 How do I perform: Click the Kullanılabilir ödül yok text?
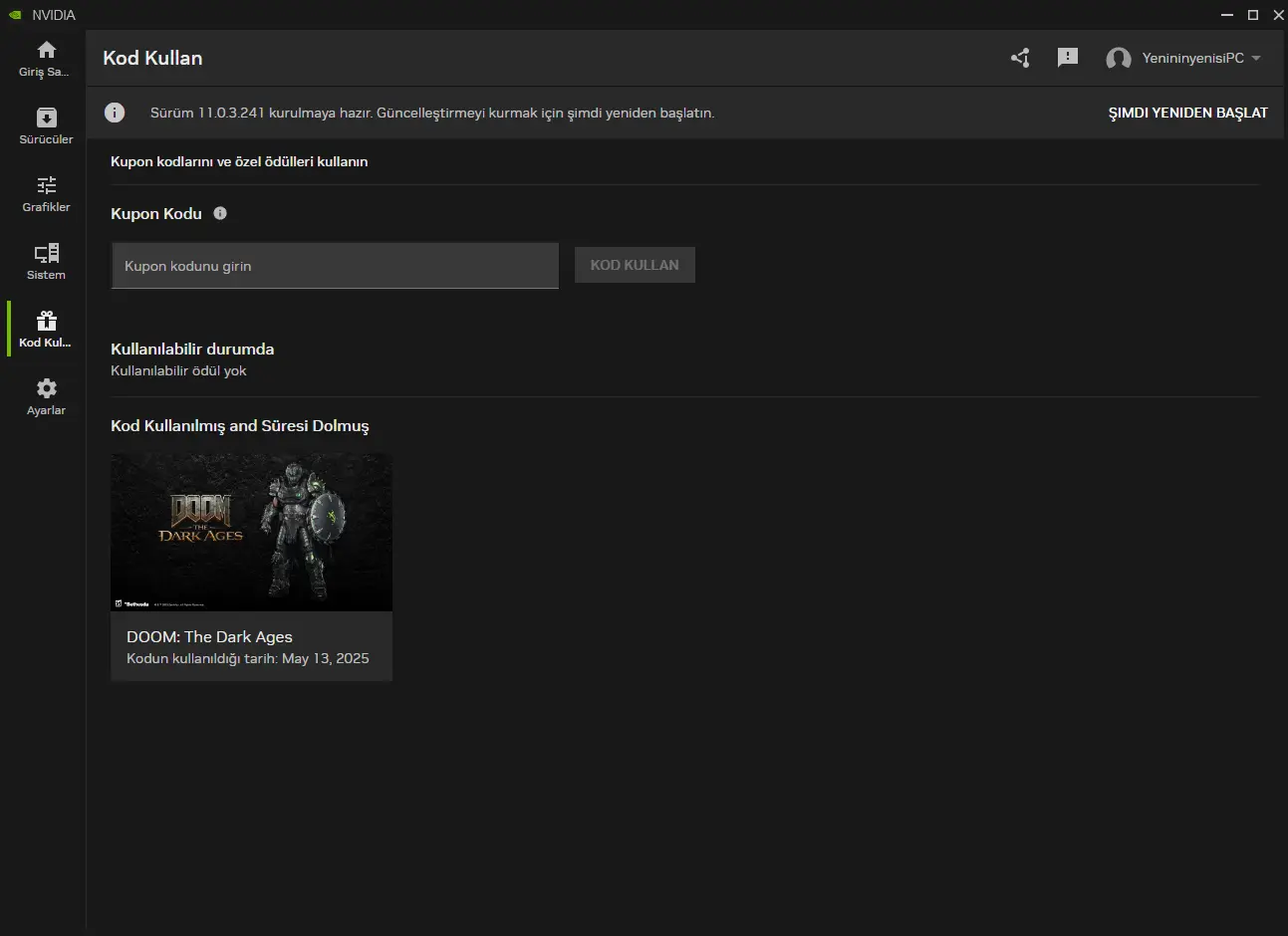tap(178, 371)
